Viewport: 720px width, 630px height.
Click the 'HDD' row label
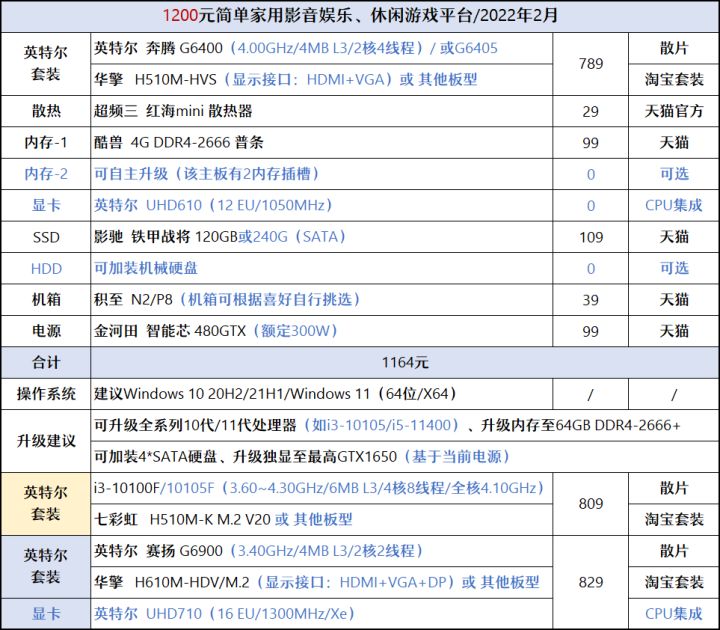tap(46, 268)
